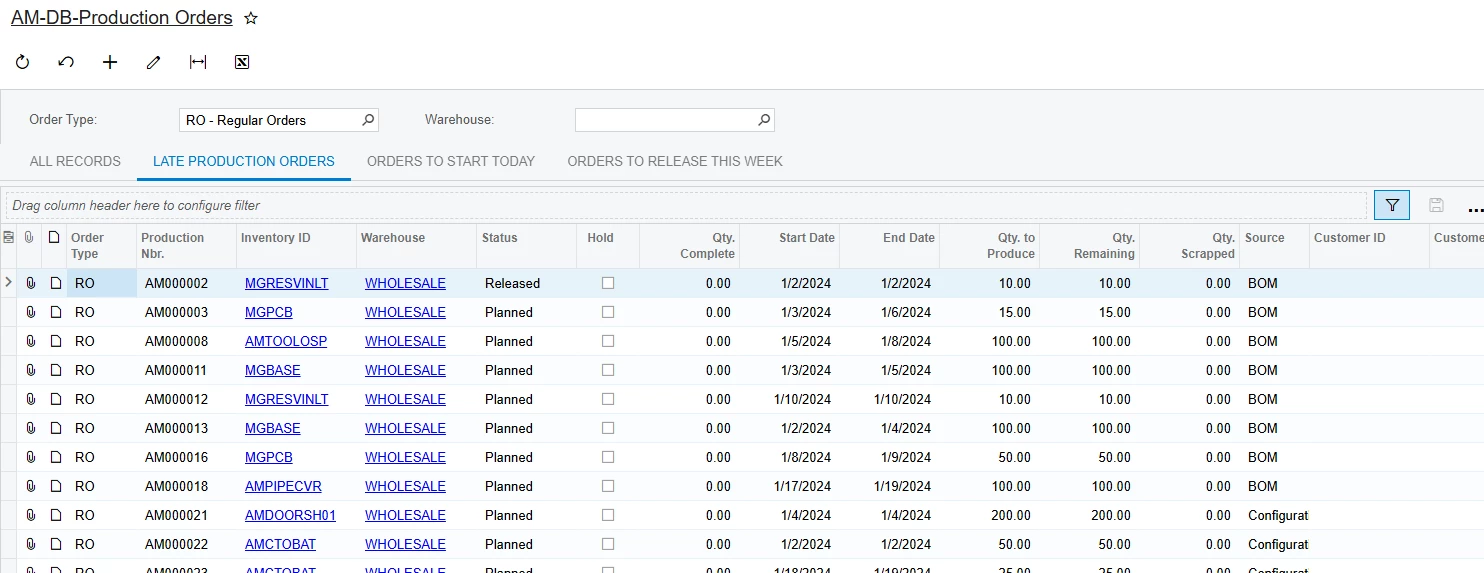The height and width of the screenshot is (573, 1484).
Task: Toggle Hold checkbox for order AM000012
Action: [x=608, y=399]
